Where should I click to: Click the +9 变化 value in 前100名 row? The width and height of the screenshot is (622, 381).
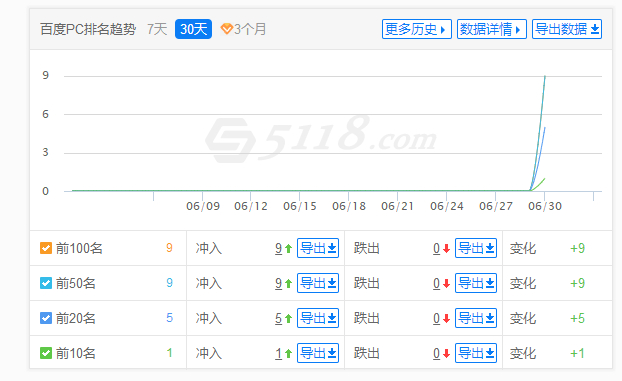[x=578, y=248]
